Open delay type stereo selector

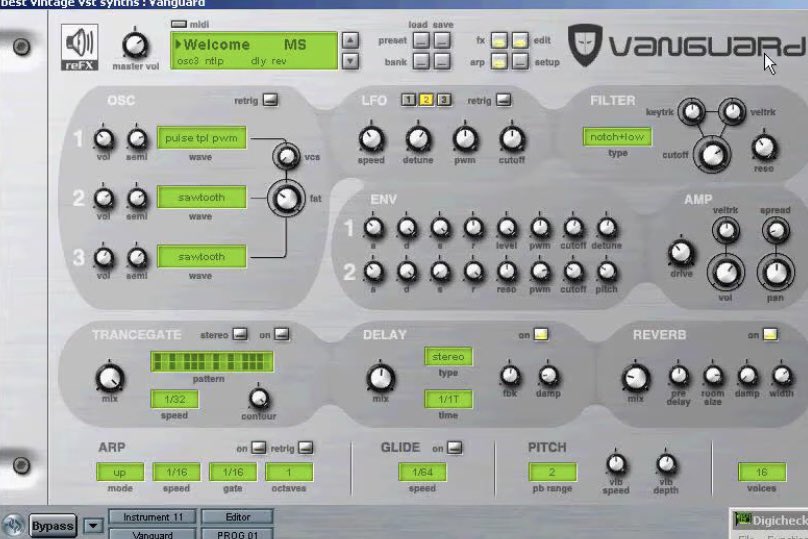pos(448,357)
